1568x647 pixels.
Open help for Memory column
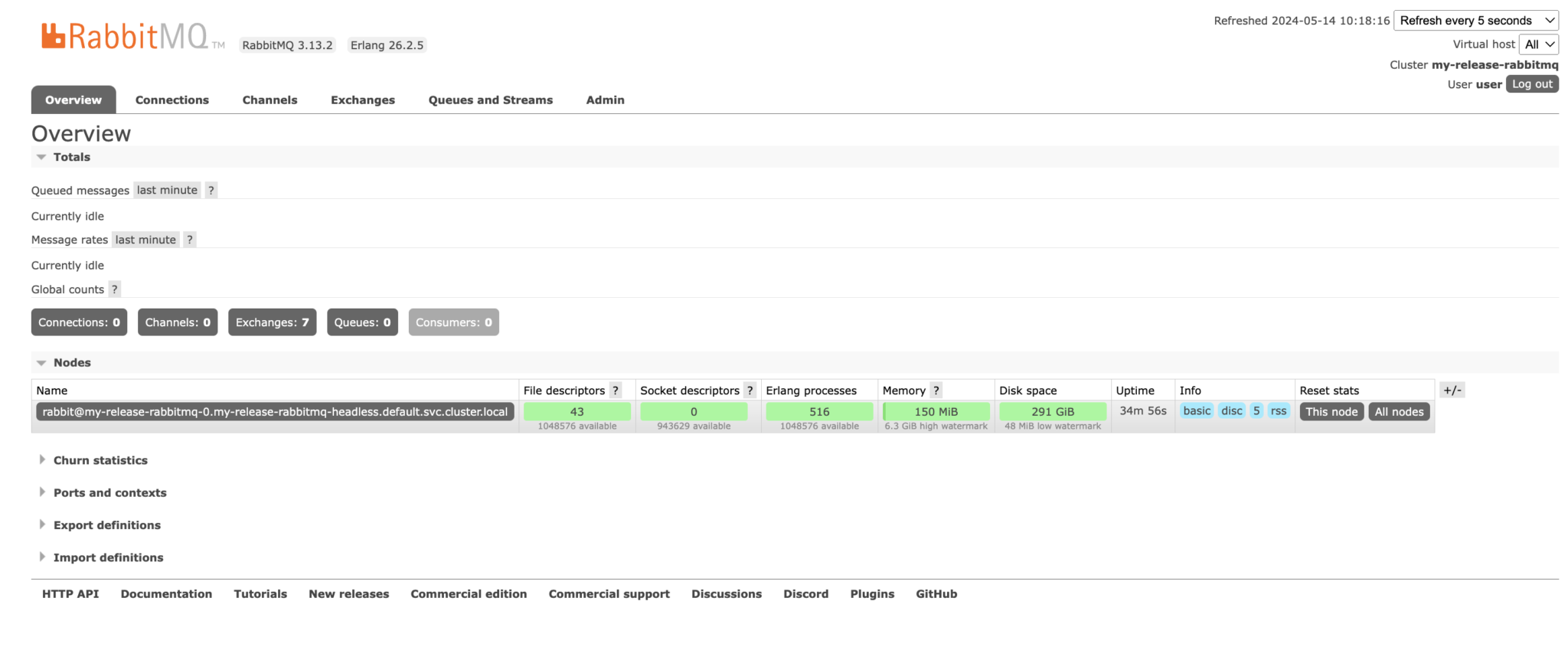(x=936, y=390)
